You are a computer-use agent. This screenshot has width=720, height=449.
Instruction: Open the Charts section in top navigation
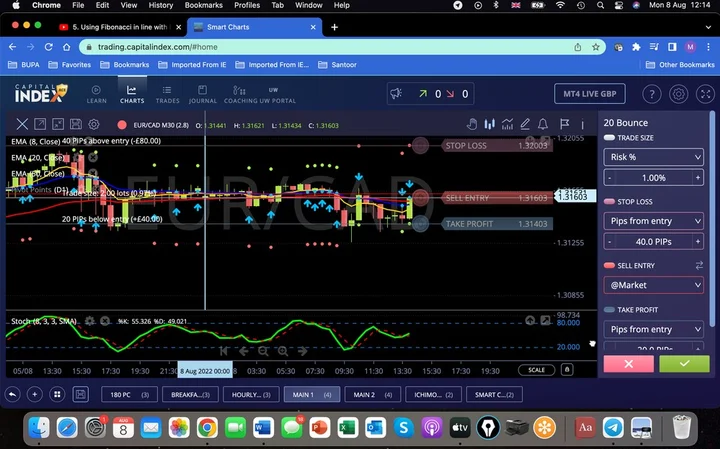pyautogui.click(x=131, y=94)
